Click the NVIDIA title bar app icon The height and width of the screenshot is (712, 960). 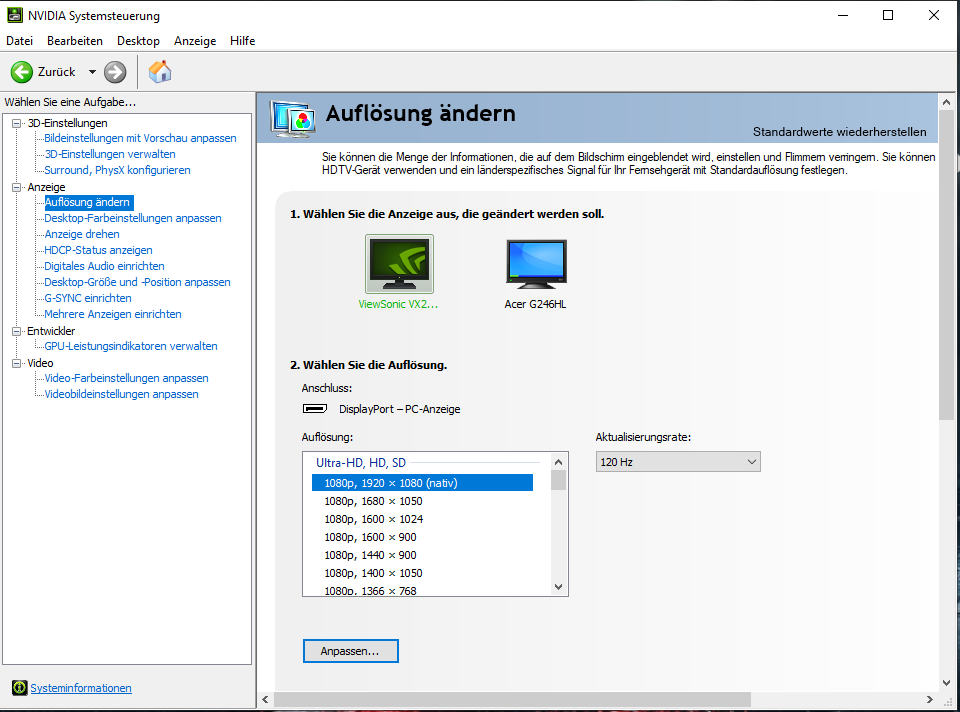[15, 15]
